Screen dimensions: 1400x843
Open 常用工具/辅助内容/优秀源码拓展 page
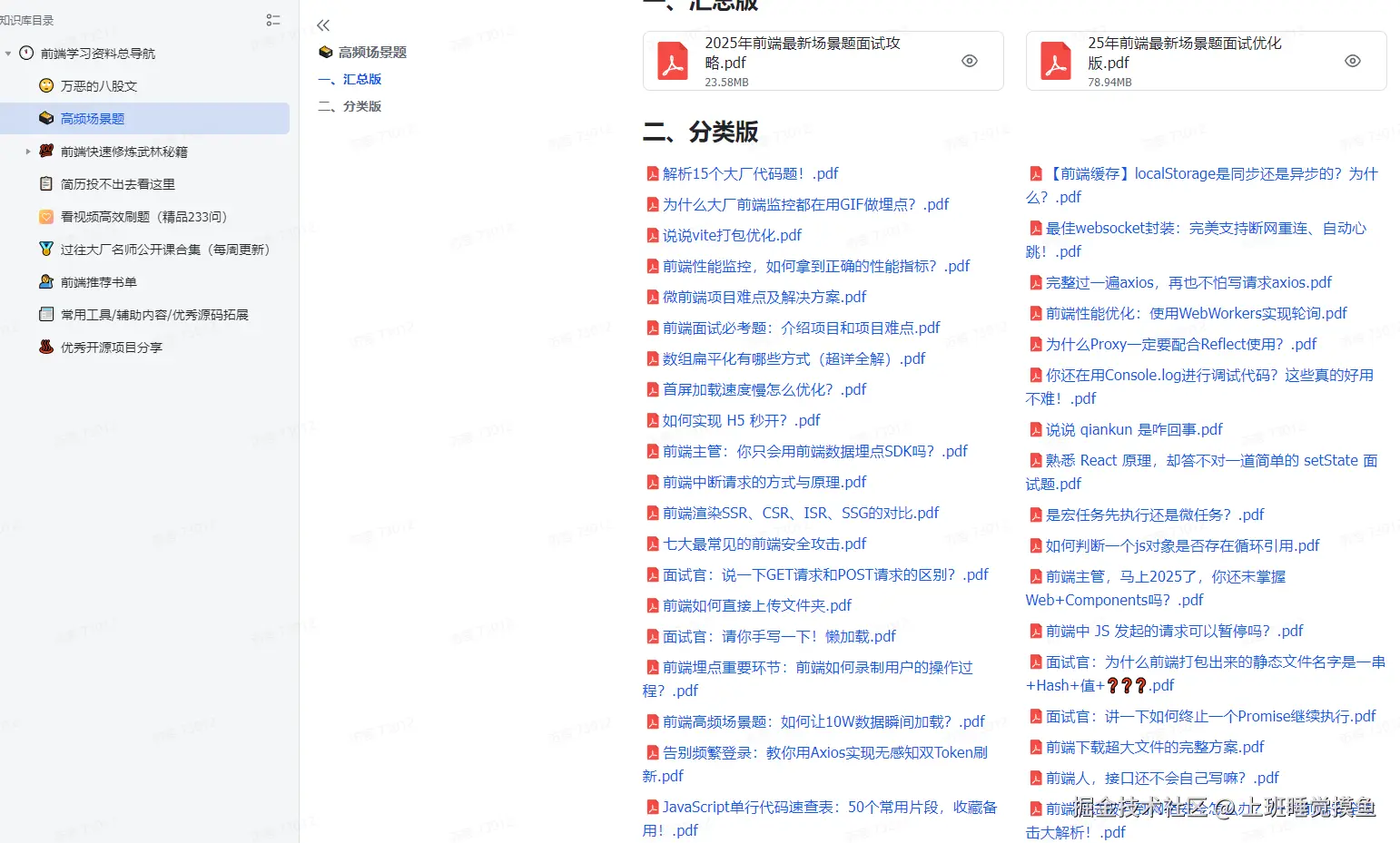point(154,315)
